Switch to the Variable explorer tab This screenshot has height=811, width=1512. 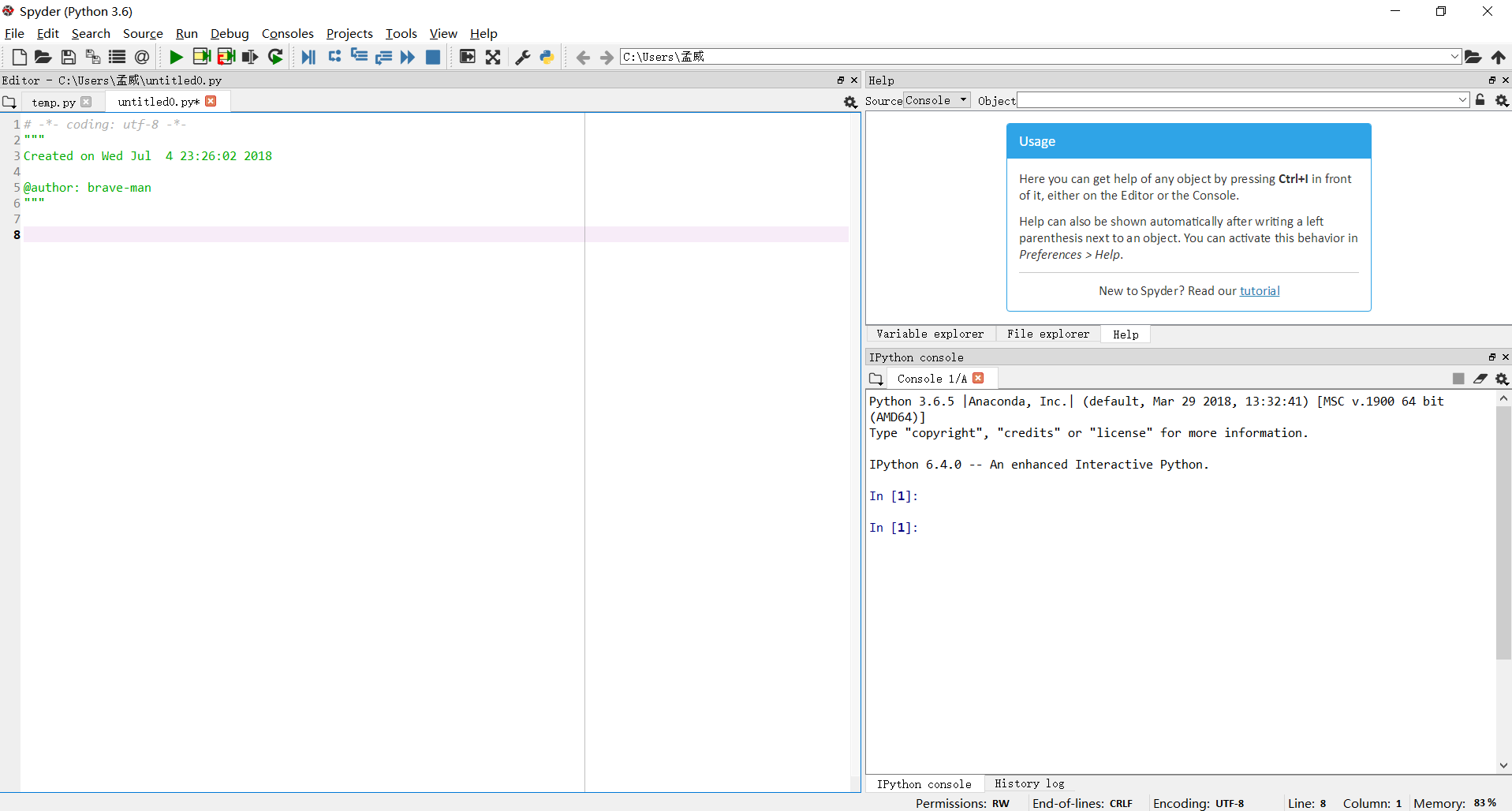point(930,334)
